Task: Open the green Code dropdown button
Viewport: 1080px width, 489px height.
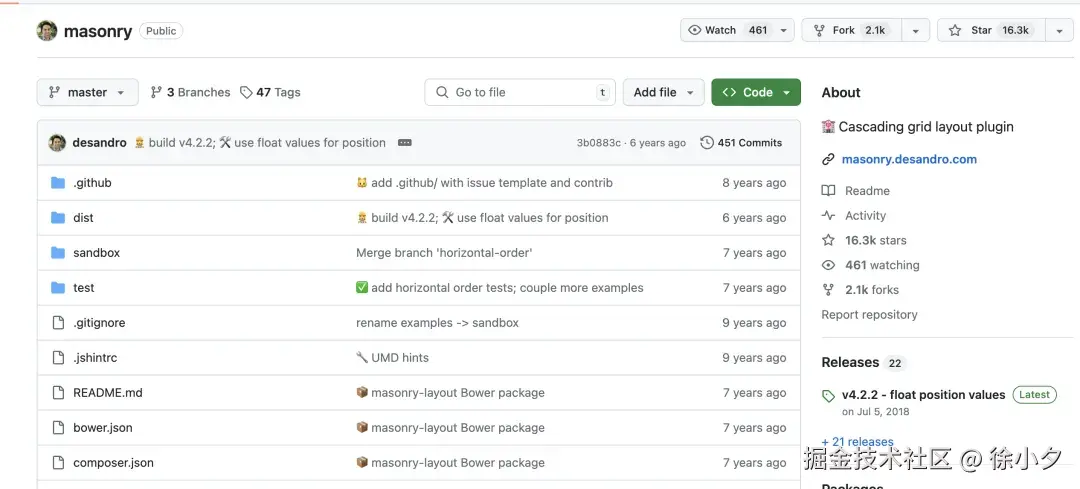Action: 756,92
